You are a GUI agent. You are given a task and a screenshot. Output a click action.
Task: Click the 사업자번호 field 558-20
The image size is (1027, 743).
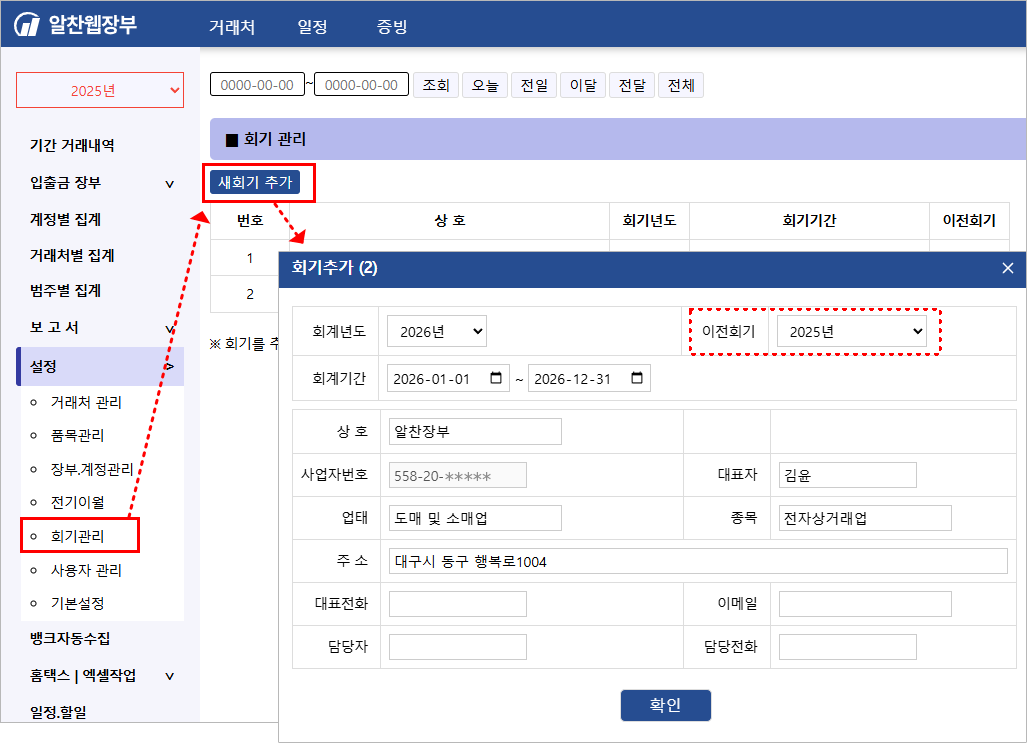point(457,475)
